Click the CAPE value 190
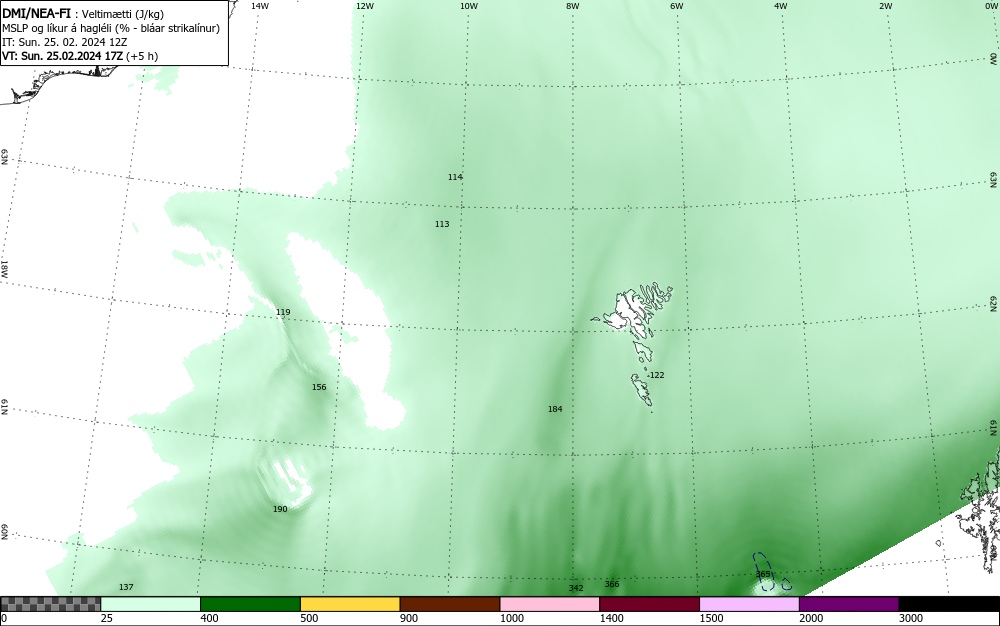Image resolution: width=1000 pixels, height=626 pixels. (280, 509)
